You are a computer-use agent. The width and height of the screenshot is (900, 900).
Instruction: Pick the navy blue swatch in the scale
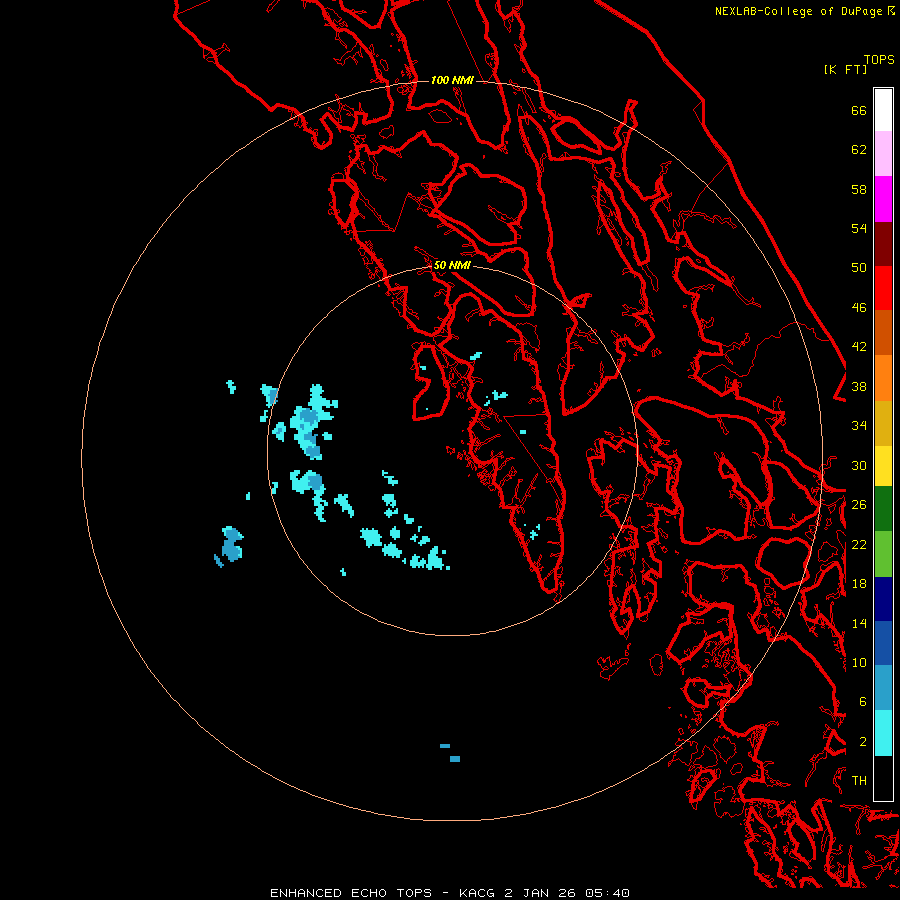coord(883,599)
